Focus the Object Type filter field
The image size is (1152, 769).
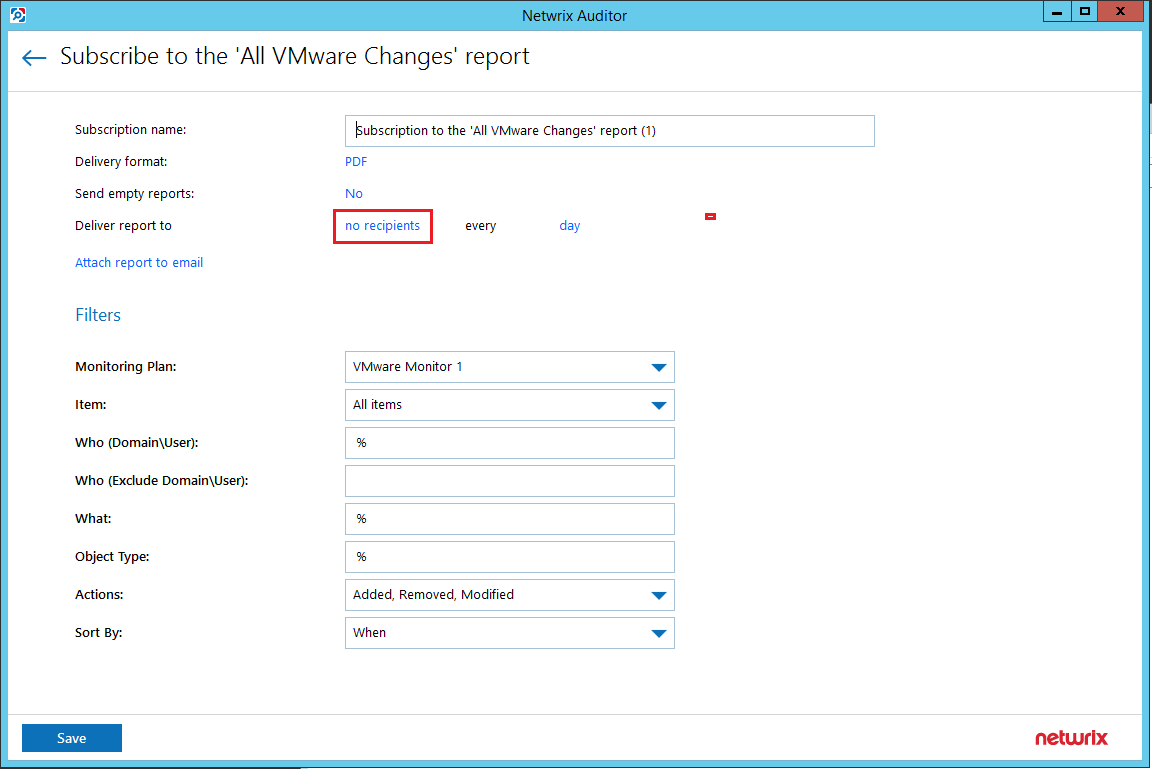point(509,557)
